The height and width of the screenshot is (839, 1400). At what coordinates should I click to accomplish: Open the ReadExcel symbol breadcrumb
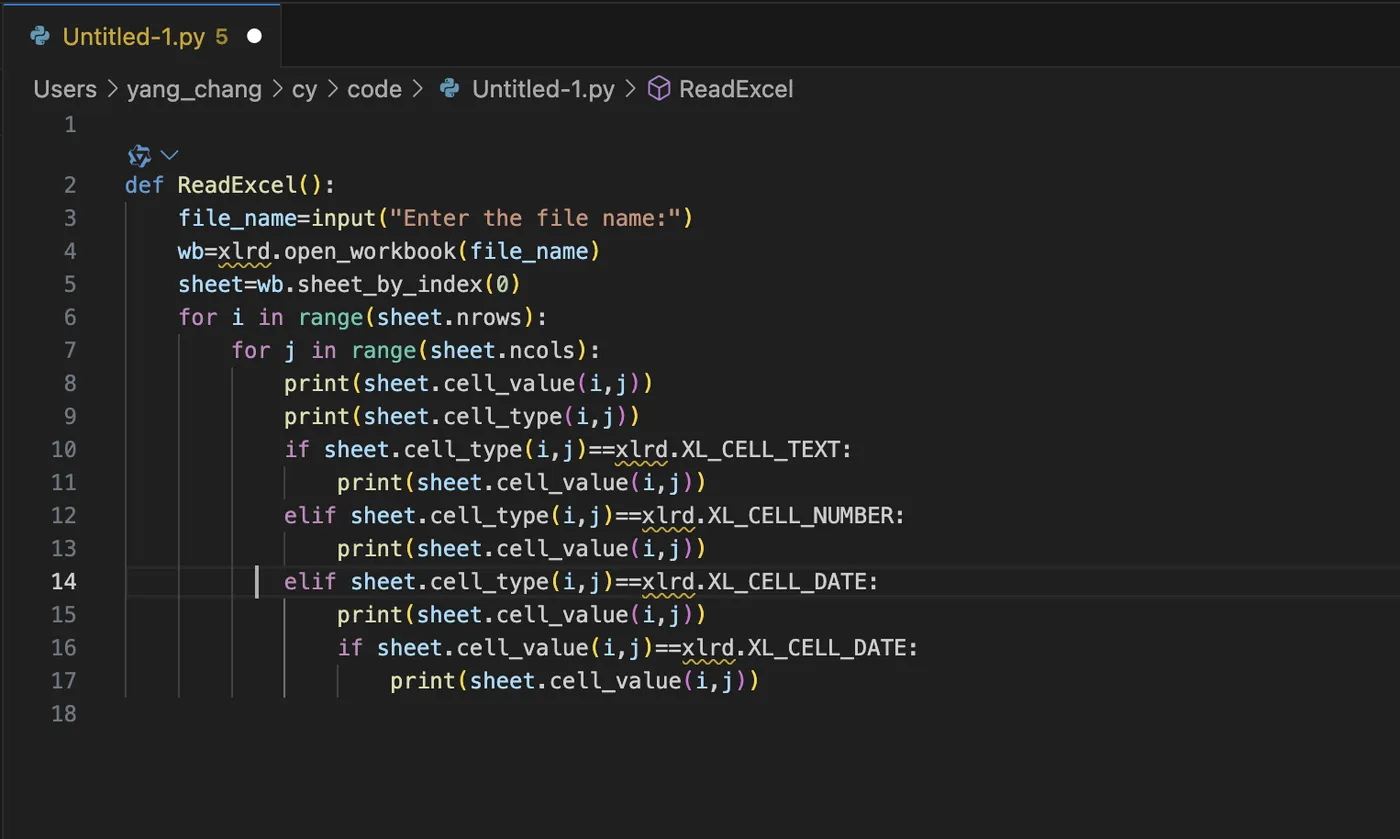tap(736, 89)
